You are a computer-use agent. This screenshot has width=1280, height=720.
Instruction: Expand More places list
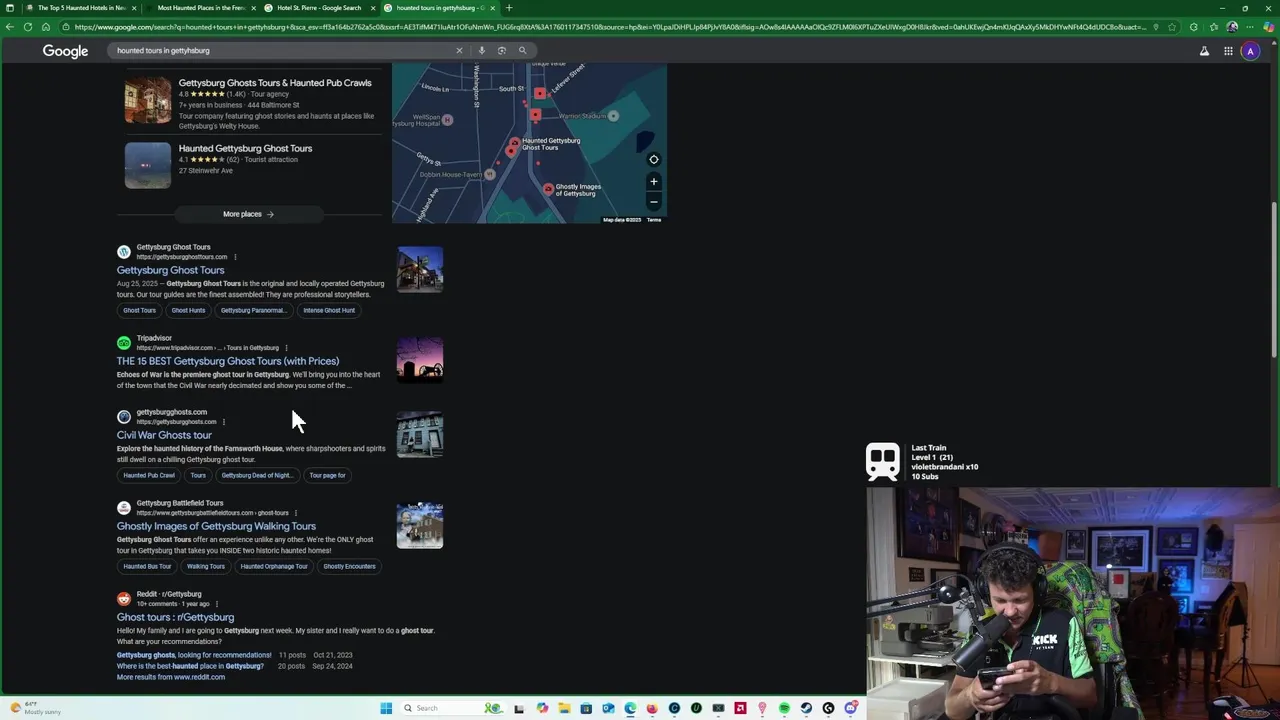249,214
